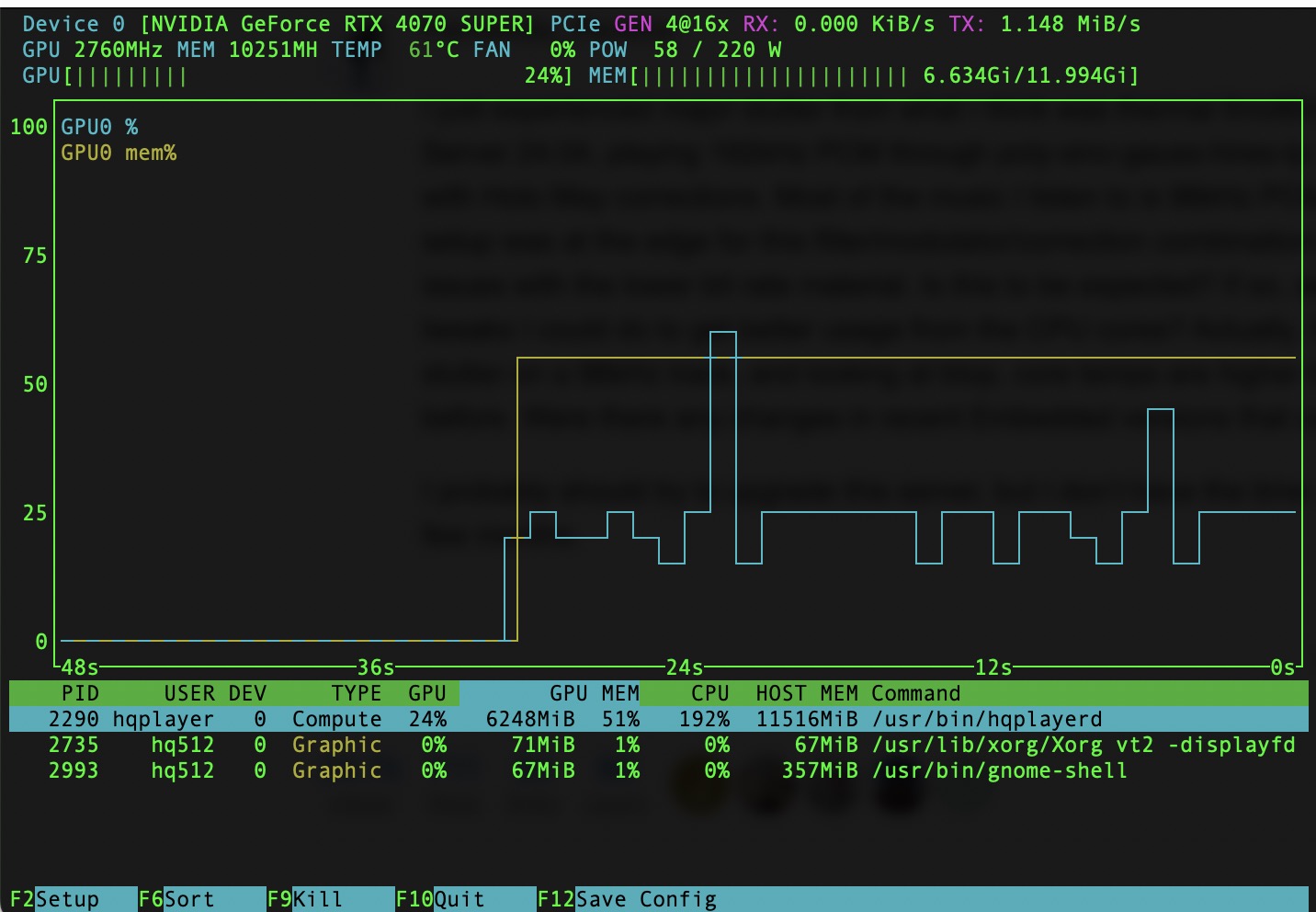
Task: Sort by the PID column header
Action: pyautogui.click(x=80, y=693)
